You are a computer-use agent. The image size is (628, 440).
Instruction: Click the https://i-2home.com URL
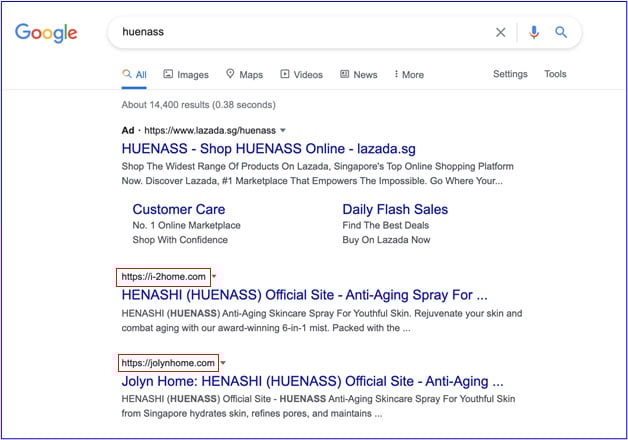click(x=163, y=277)
